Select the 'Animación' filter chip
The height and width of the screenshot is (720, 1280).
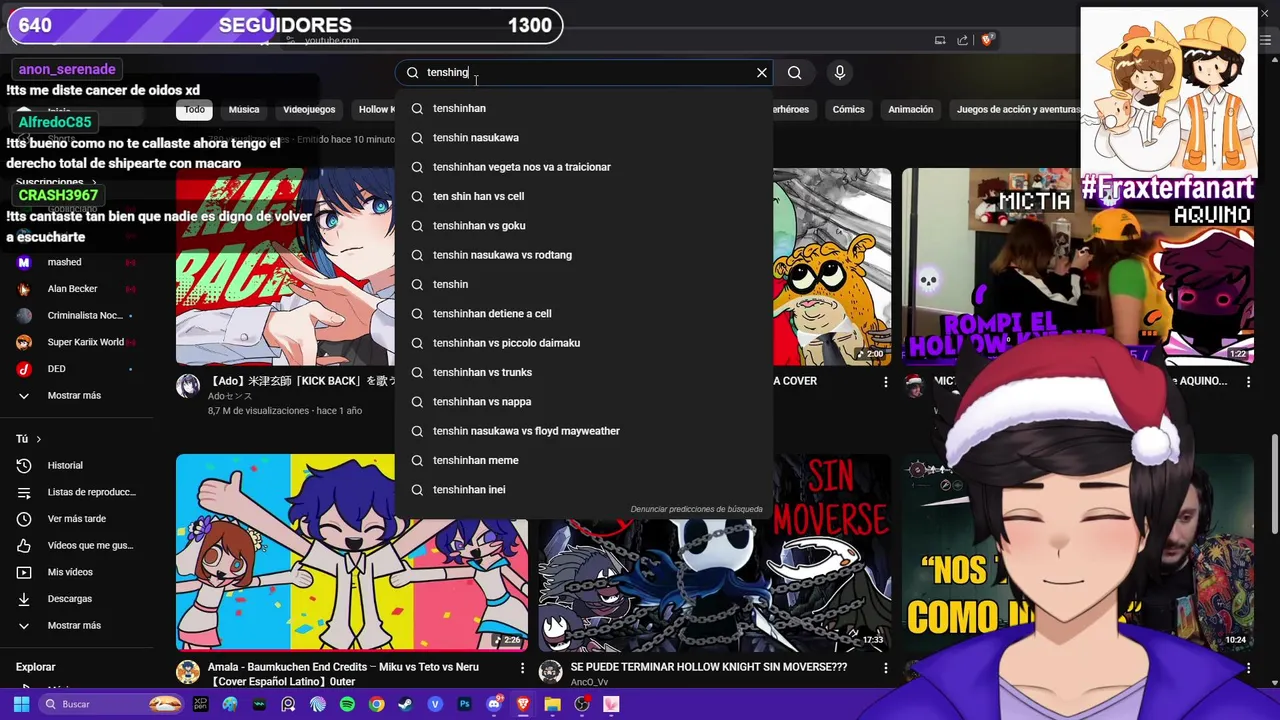pos(910,109)
